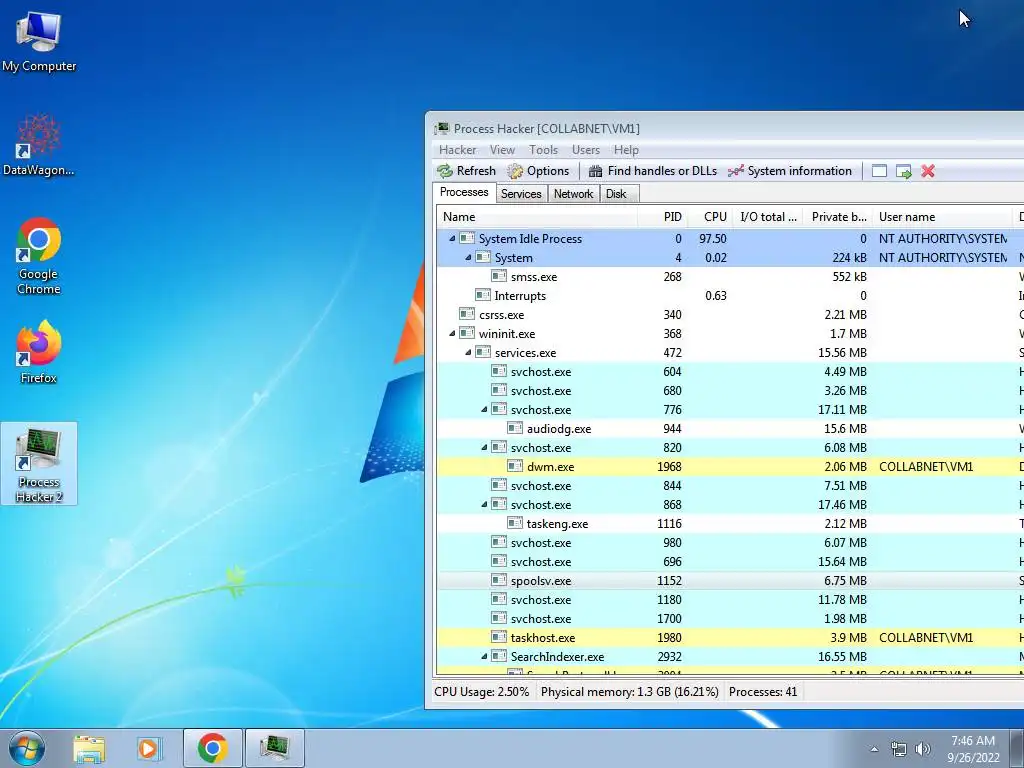Click the dwm.exe process icon
The image size is (1024, 768).
515,466
